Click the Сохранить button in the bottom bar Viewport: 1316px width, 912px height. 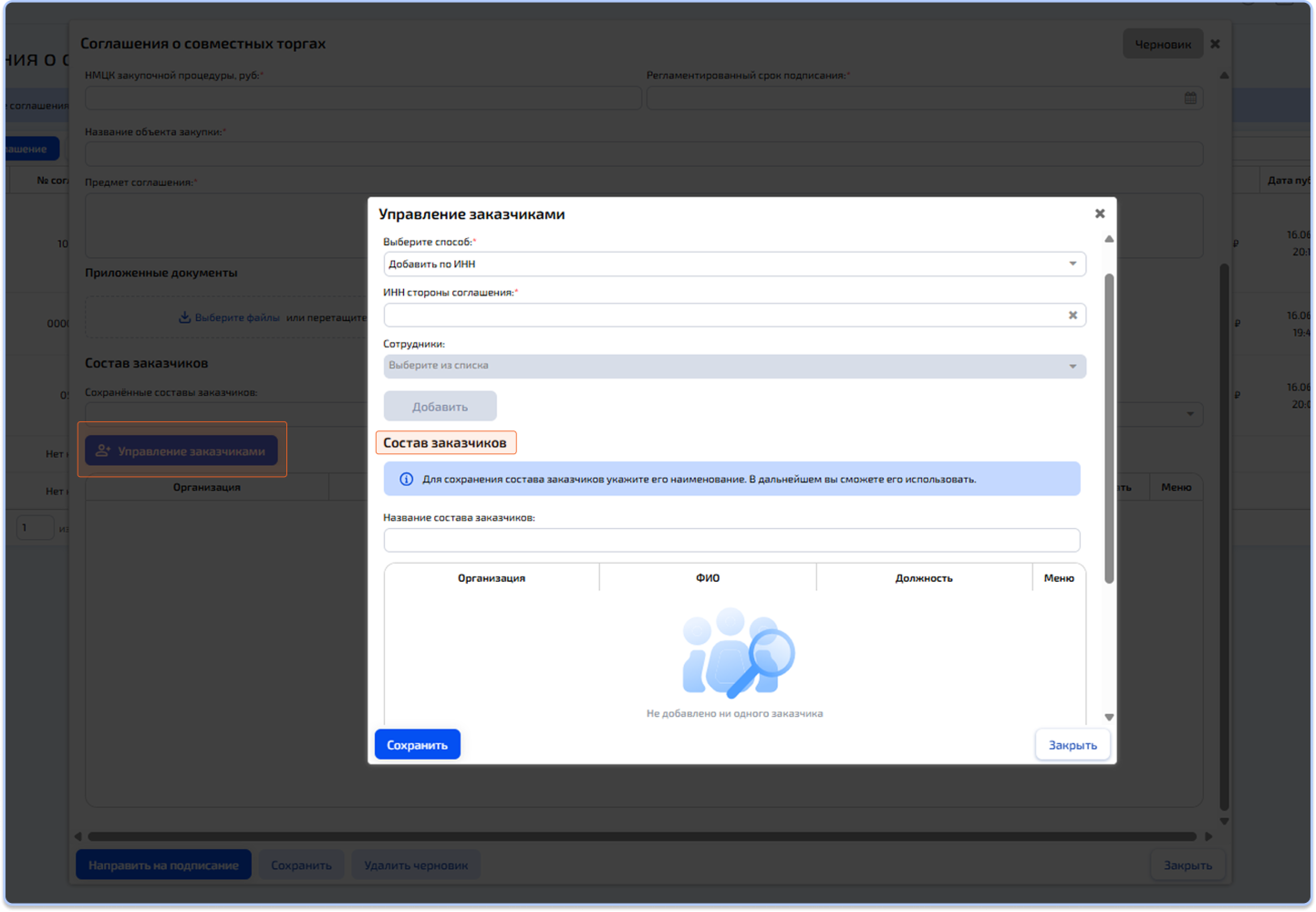[x=301, y=865]
